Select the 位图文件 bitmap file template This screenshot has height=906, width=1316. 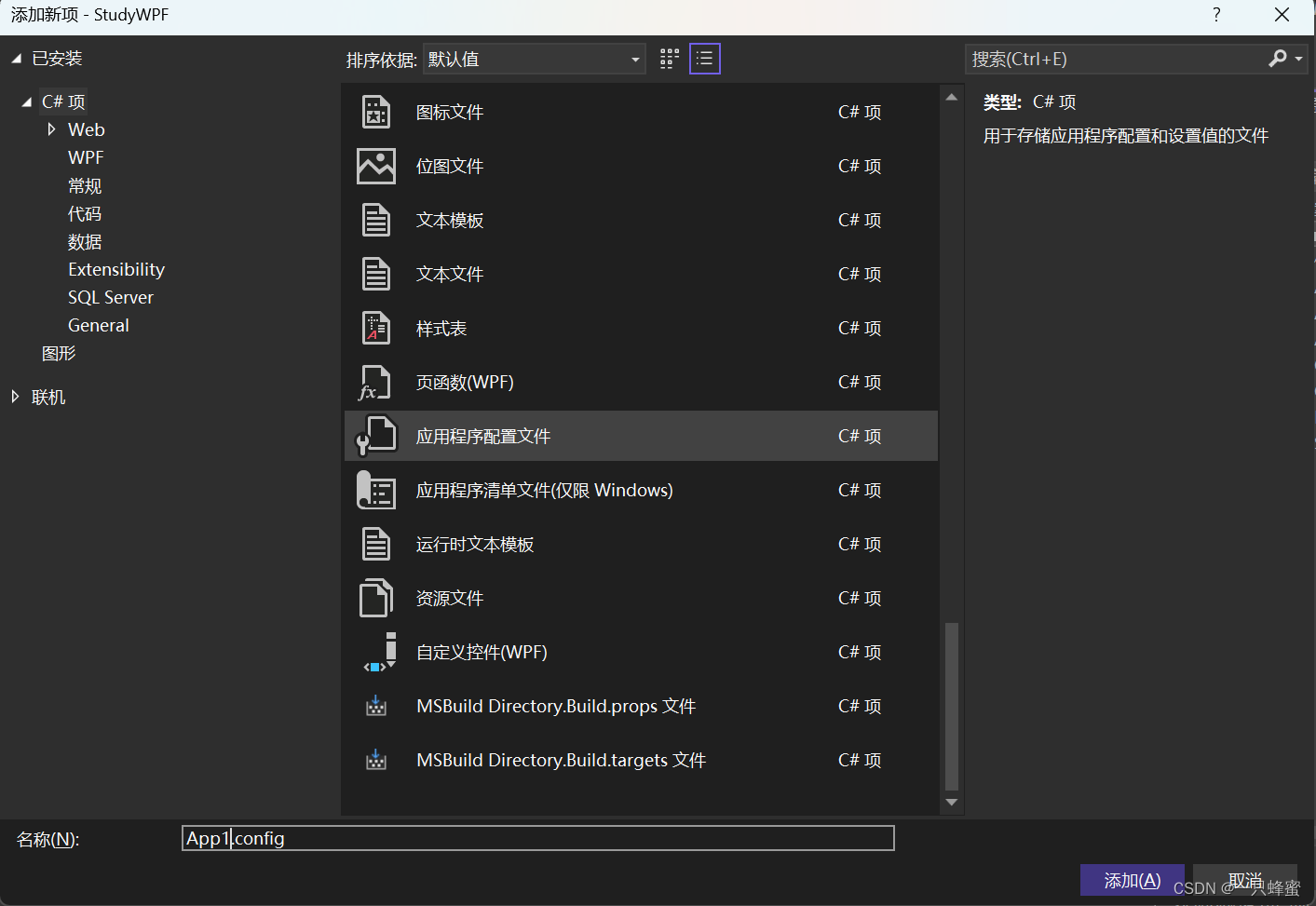tap(450, 166)
